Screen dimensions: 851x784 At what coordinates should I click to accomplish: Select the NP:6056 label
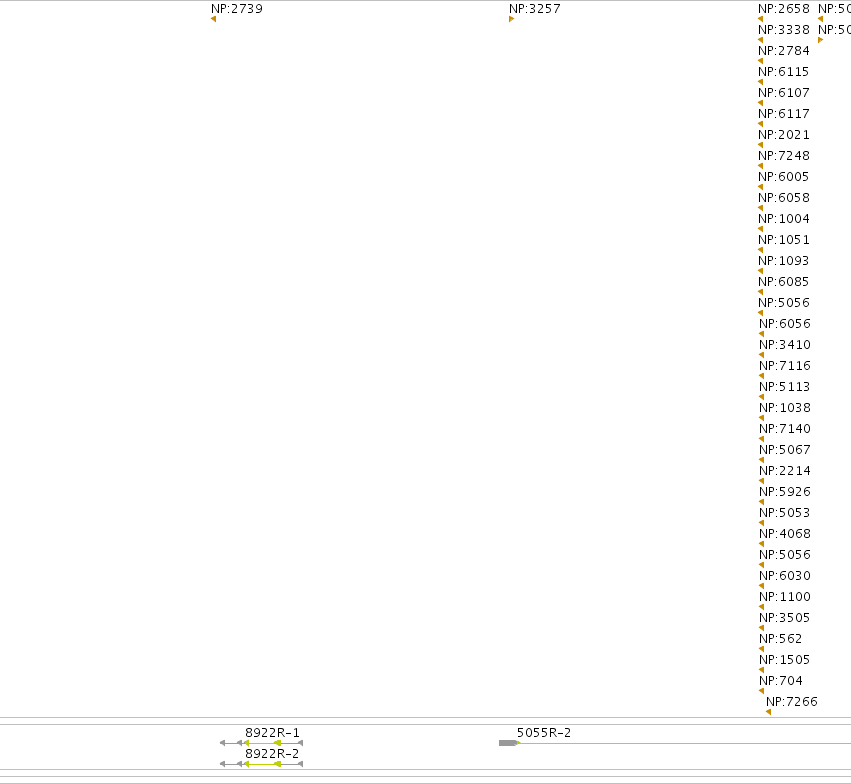click(x=785, y=323)
